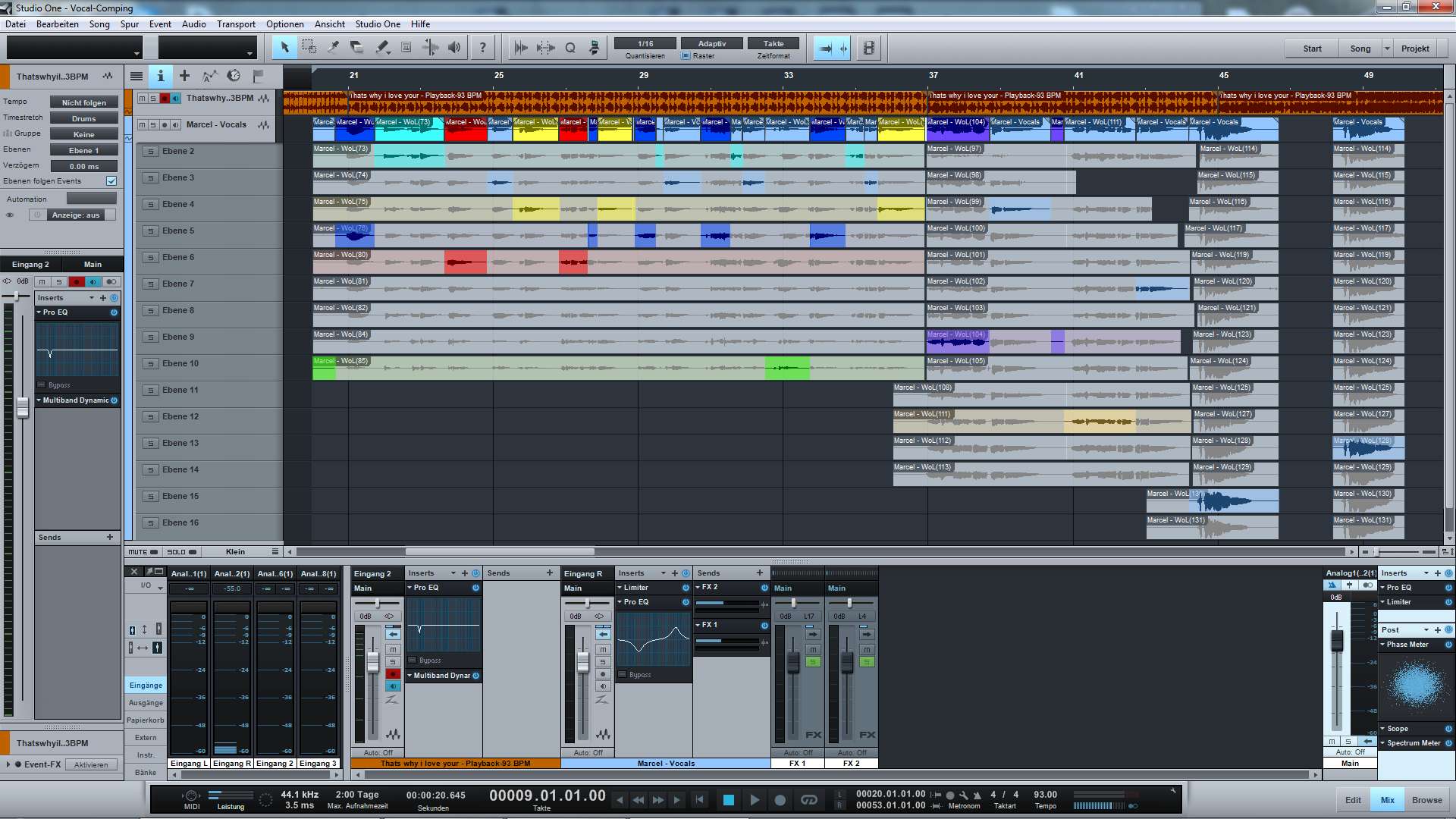This screenshot has height=819, width=1456.
Task: Open the Spur menu
Action: pyautogui.click(x=129, y=24)
